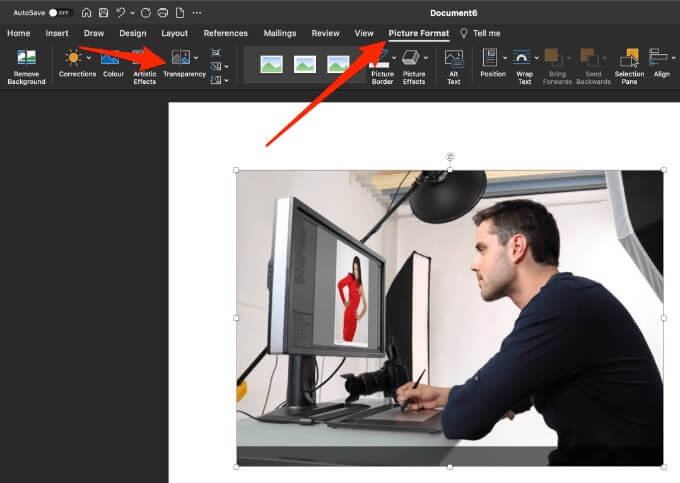Expand the Align dropdown arrow
The image size is (680, 483).
673,58
